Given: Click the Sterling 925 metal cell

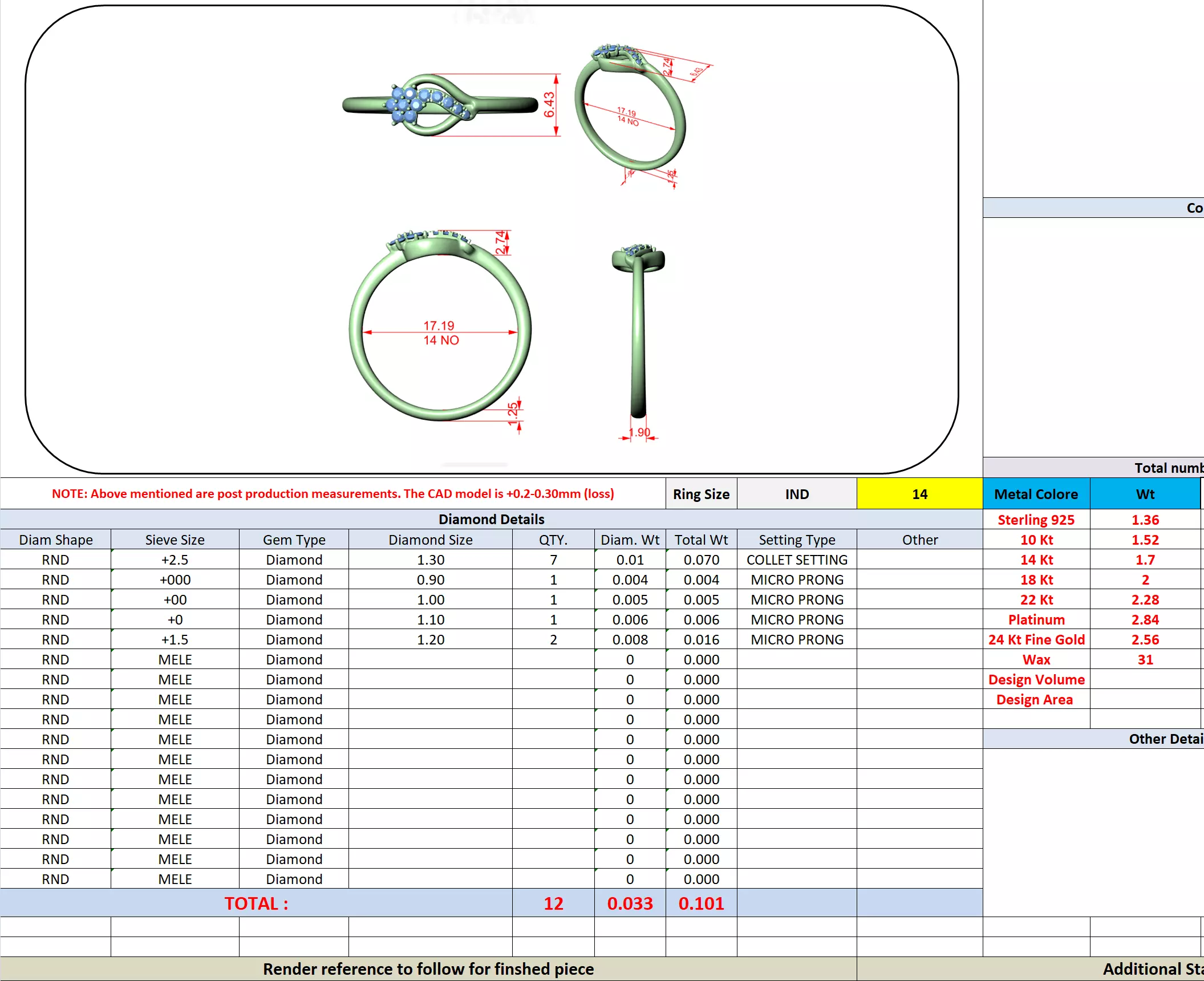Looking at the screenshot, I should click(x=1036, y=520).
